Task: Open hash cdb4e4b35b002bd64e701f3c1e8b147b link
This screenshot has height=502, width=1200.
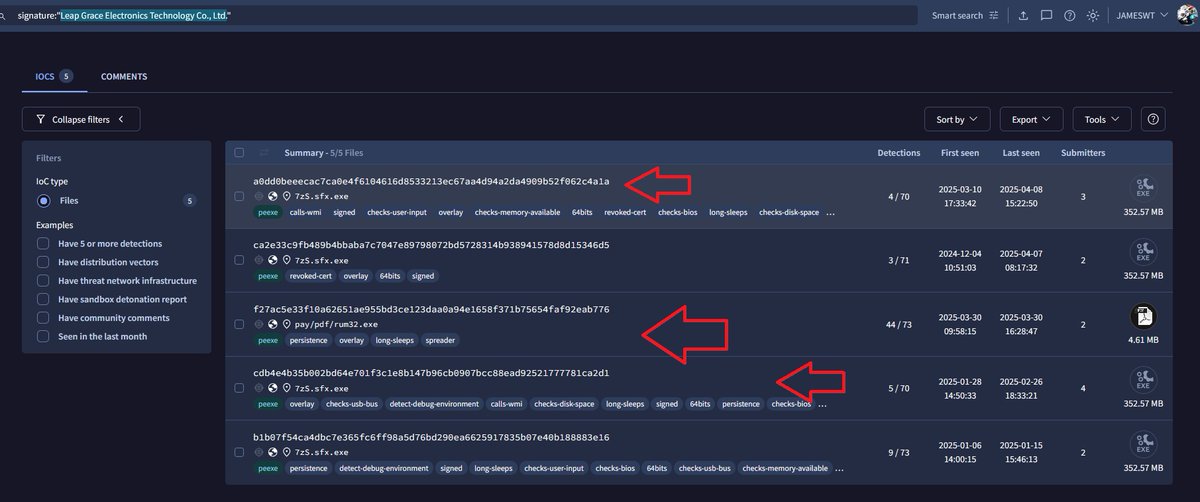Action: (431, 373)
